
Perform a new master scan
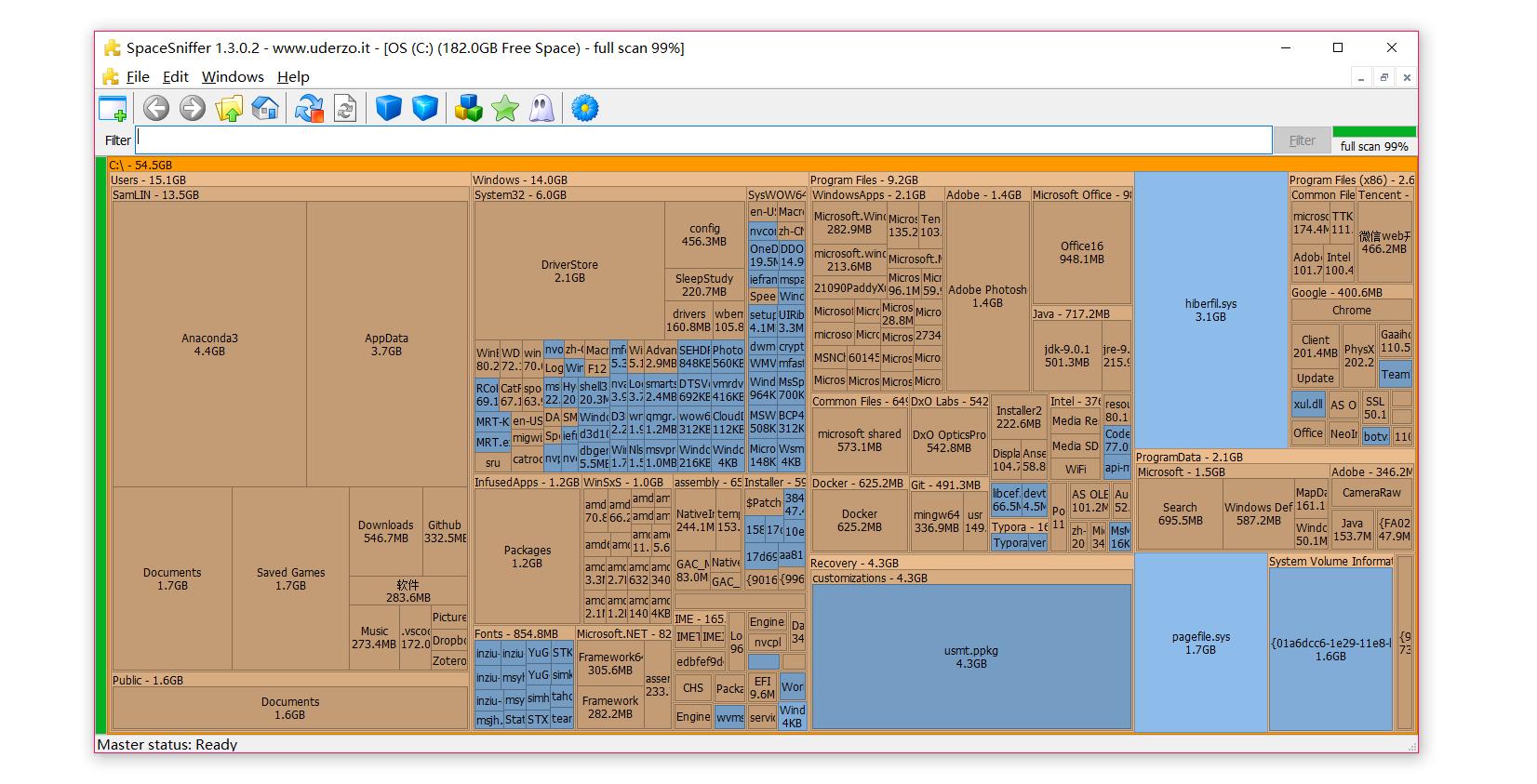click(345, 109)
